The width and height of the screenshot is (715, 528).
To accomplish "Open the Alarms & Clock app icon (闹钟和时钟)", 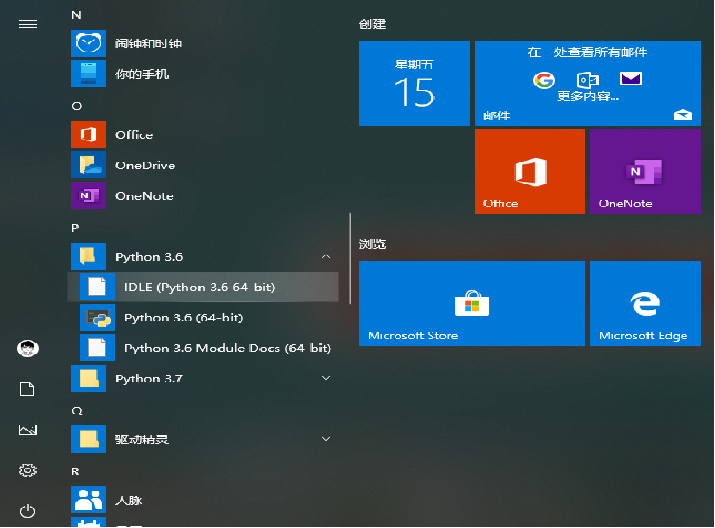I will 88,43.
